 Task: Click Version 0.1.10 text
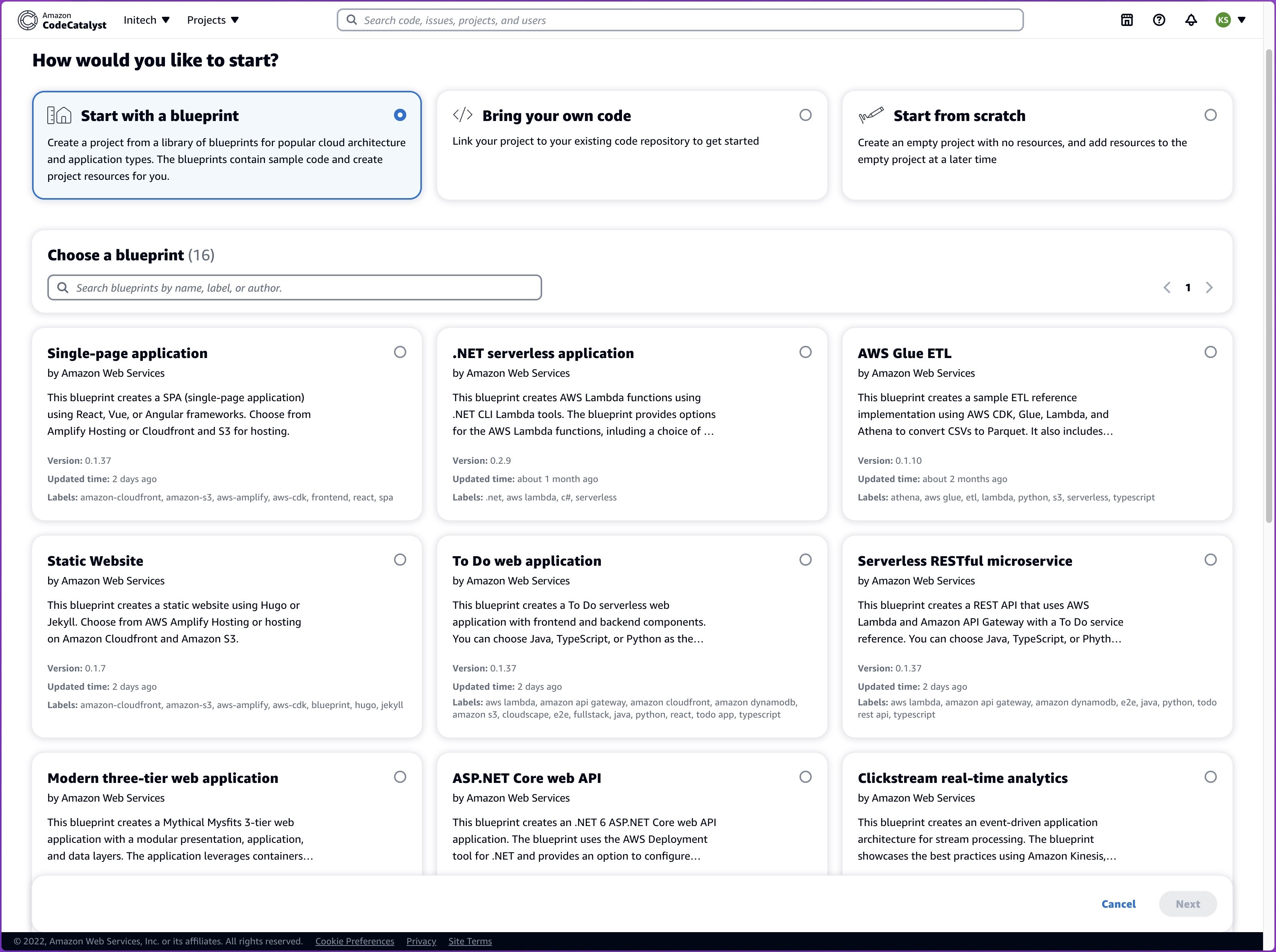889,460
